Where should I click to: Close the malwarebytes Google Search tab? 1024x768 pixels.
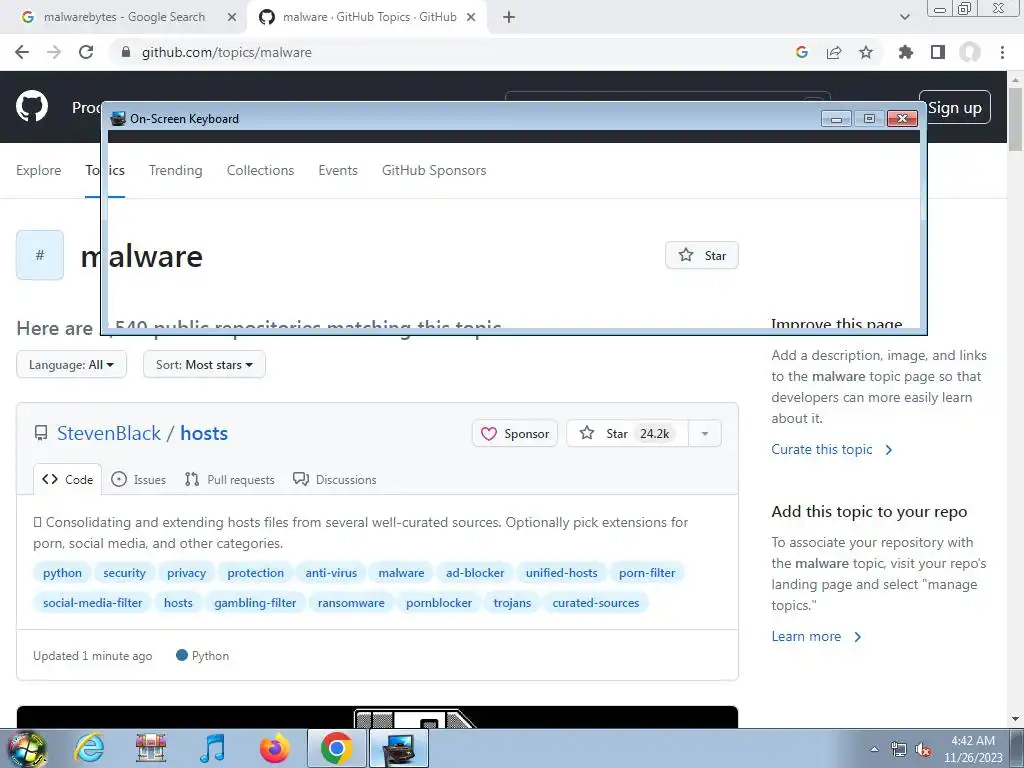[232, 17]
